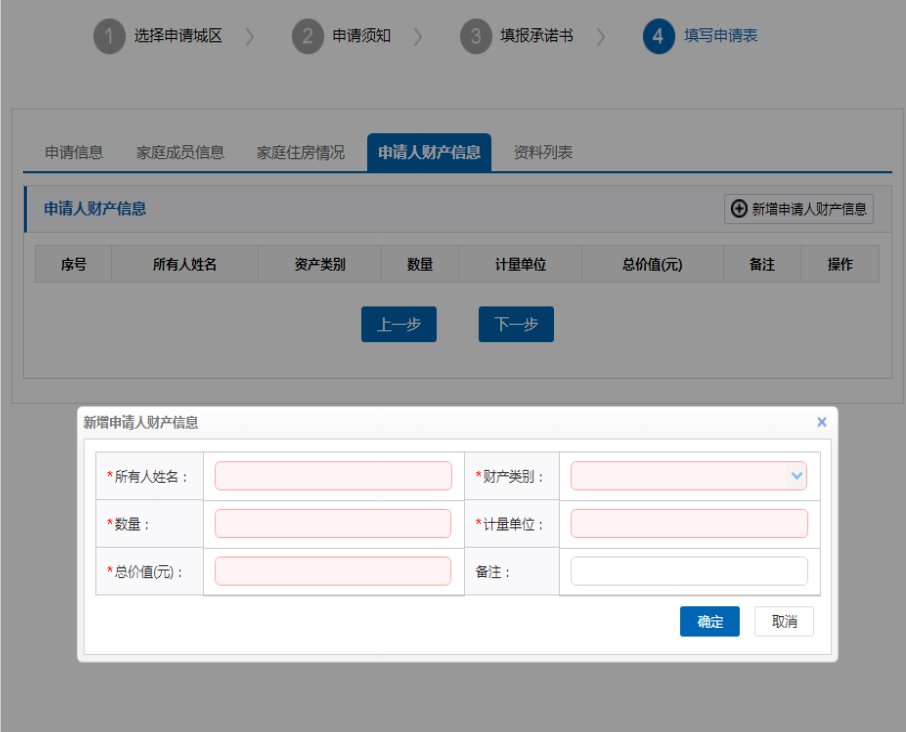
Task: Select the 资料列表 tab
Action: 543,153
